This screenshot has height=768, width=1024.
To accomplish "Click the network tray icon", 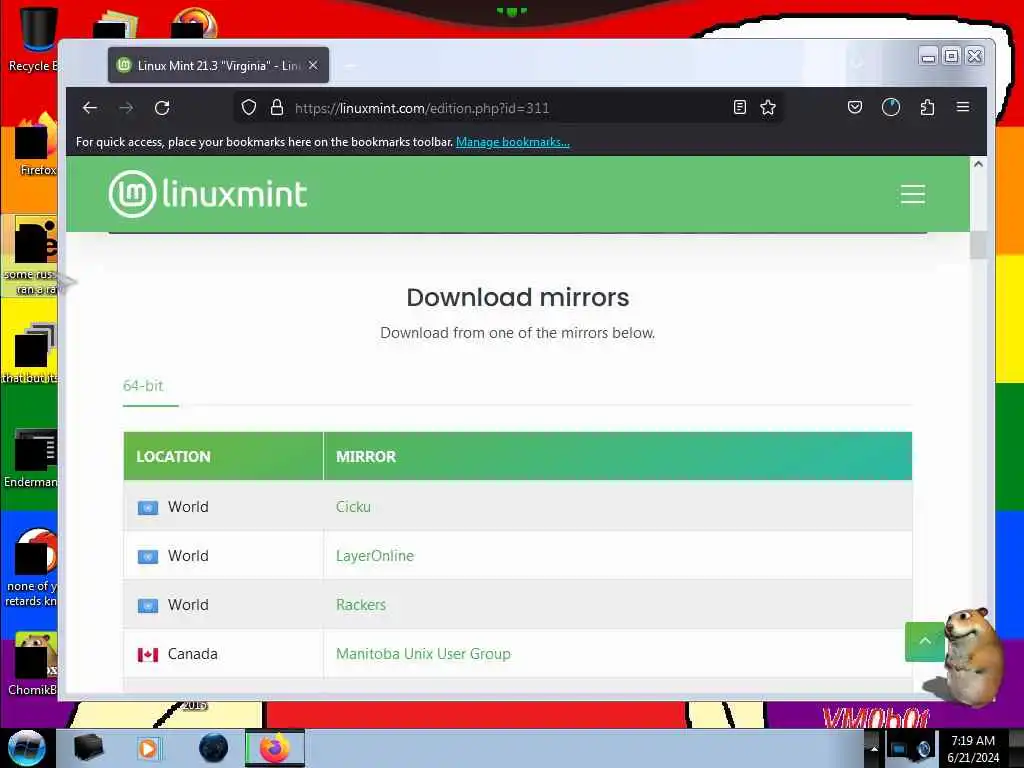I will (899, 750).
